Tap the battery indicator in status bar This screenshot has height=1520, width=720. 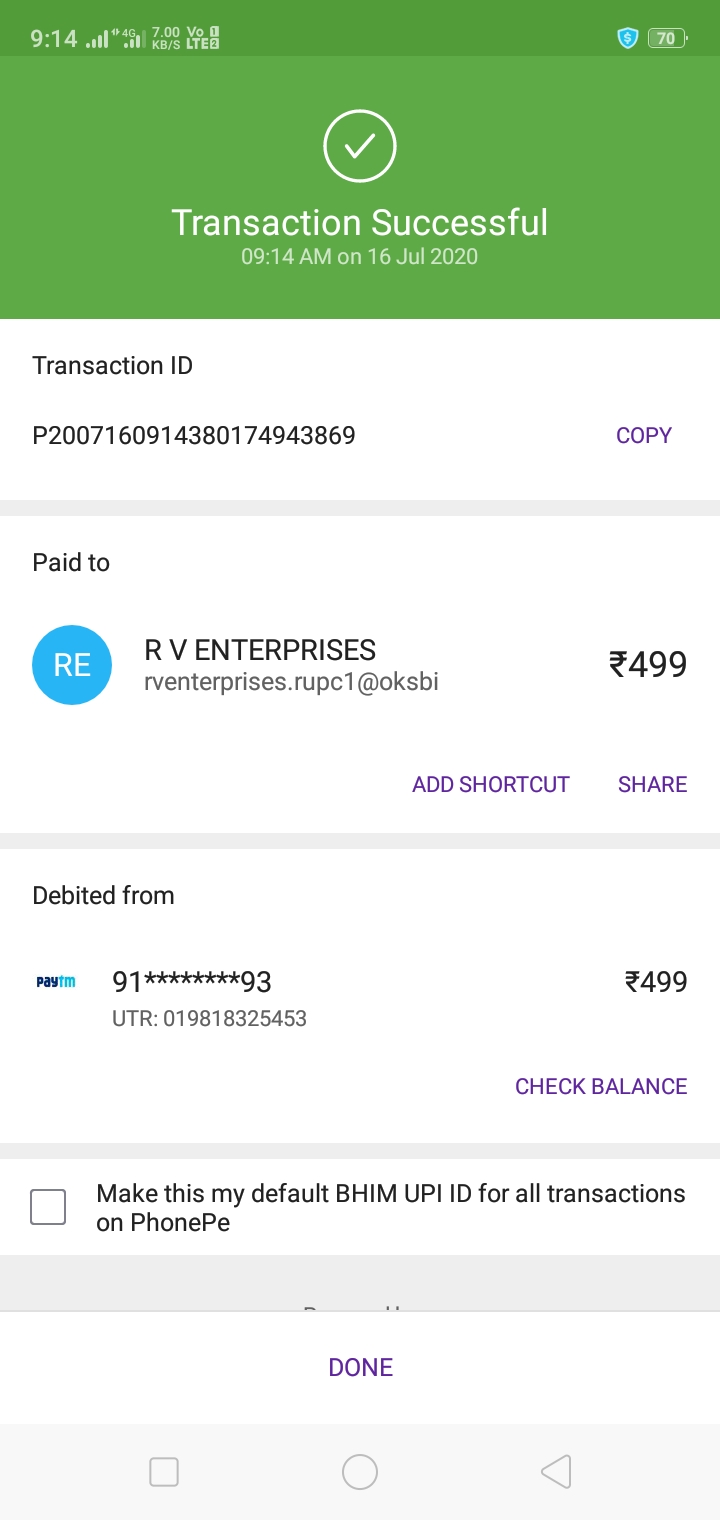tap(667, 39)
